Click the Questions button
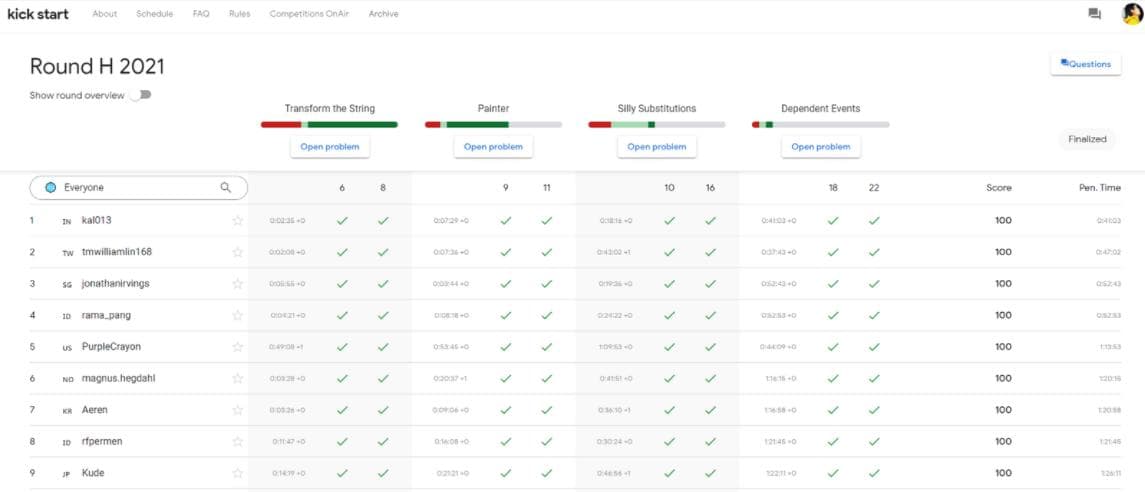This screenshot has height=492, width=1145. pos(1085,64)
